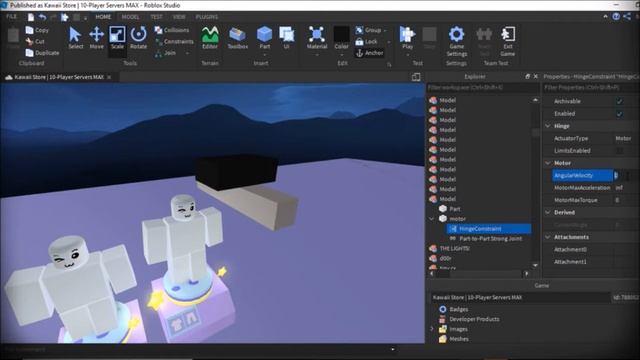
Task: Click the Duplicate icon
Action: point(29,53)
